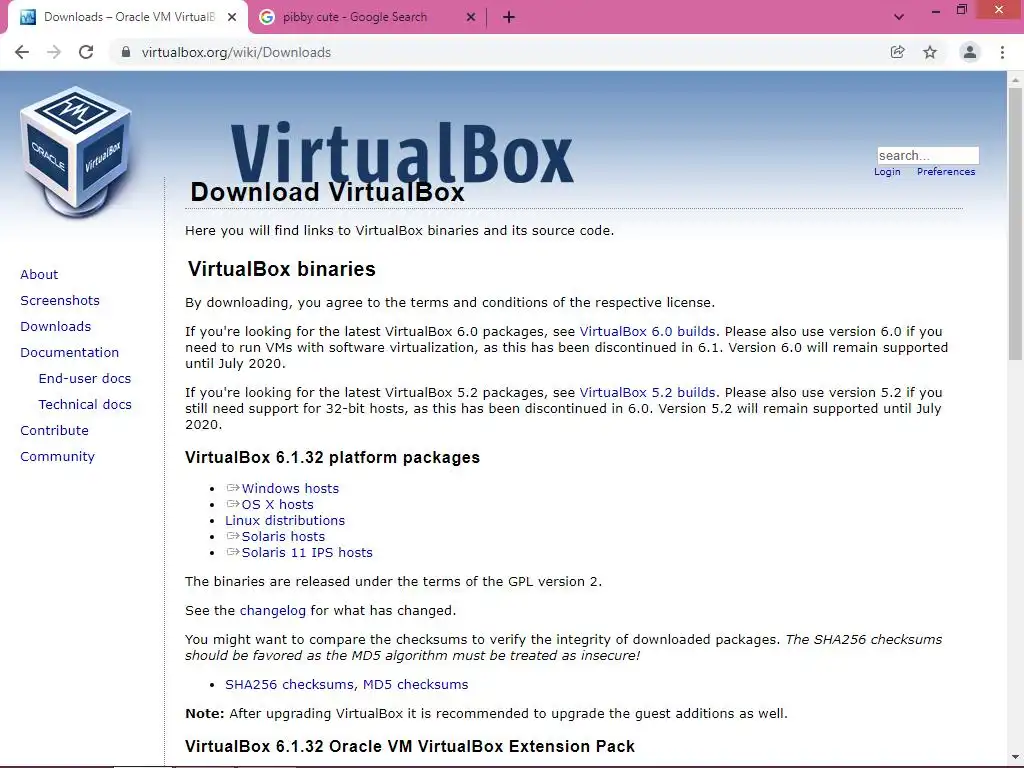
Task: Download the Windows hosts package
Action: click(x=291, y=488)
